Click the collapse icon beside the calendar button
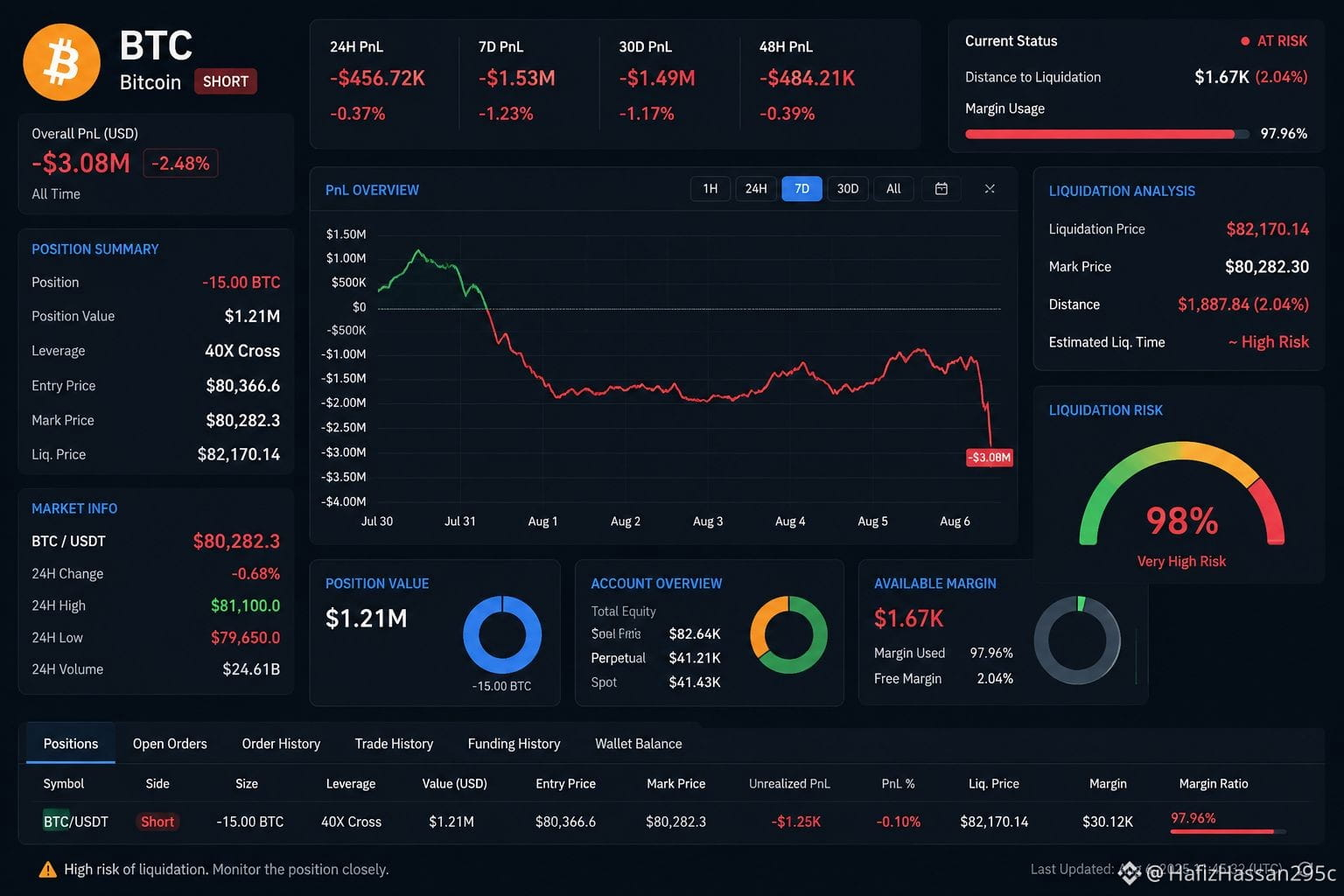This screenshot has width=1344, height=896. tap(990, 189)
